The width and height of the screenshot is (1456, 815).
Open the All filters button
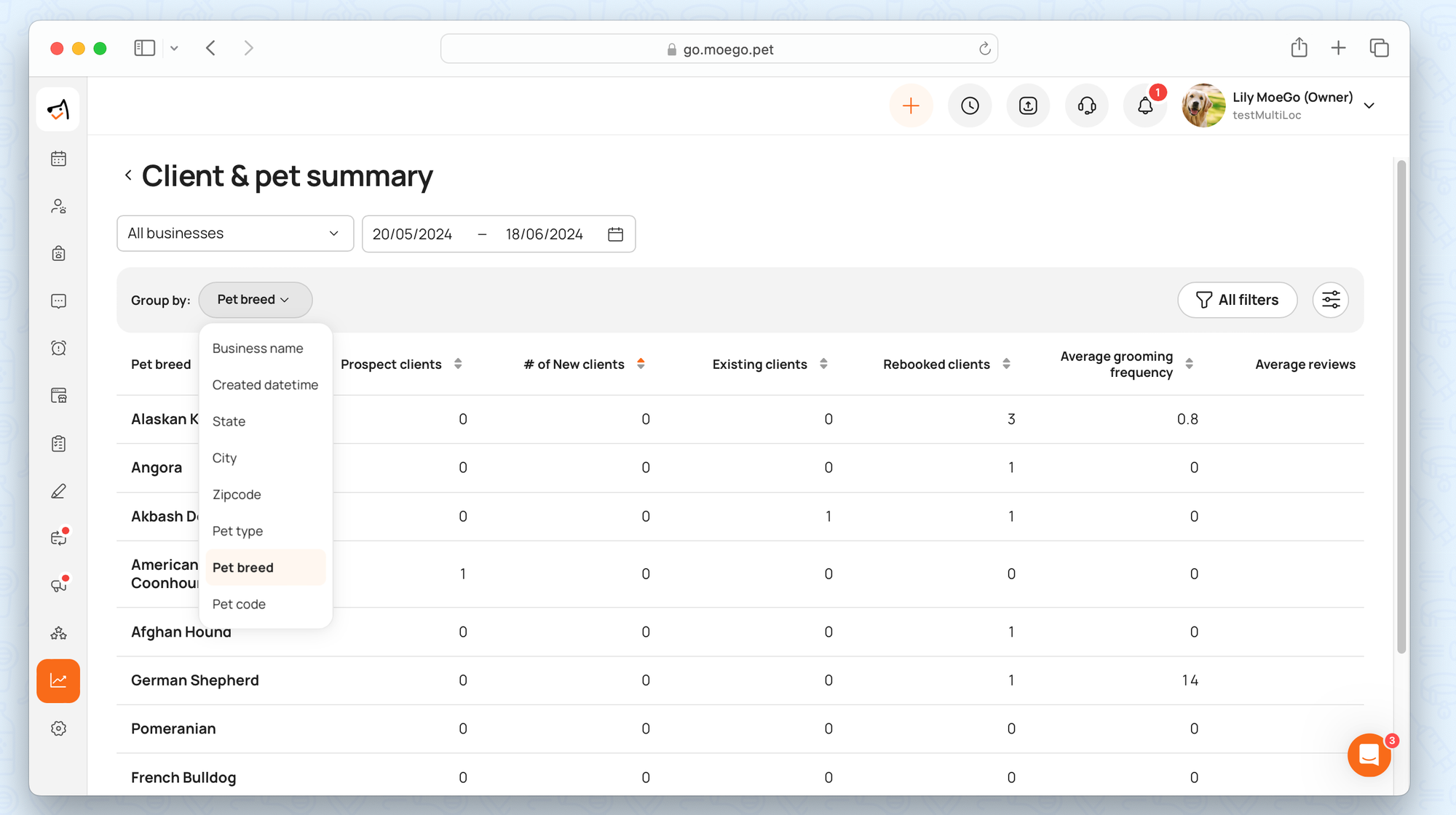coord(1237,300)
